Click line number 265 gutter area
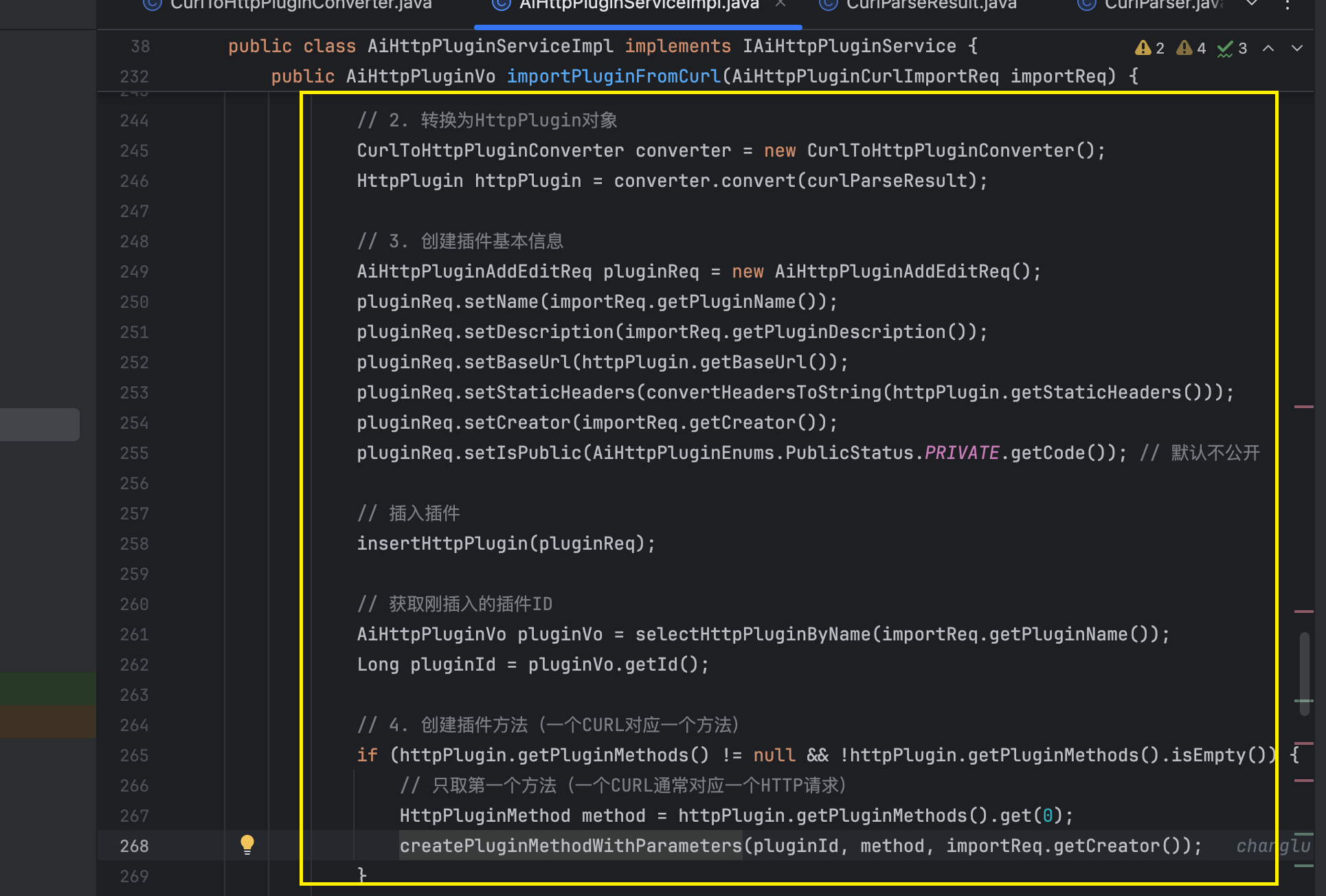The width and height of the screenshot is (1326, 896). click(134, 755)
